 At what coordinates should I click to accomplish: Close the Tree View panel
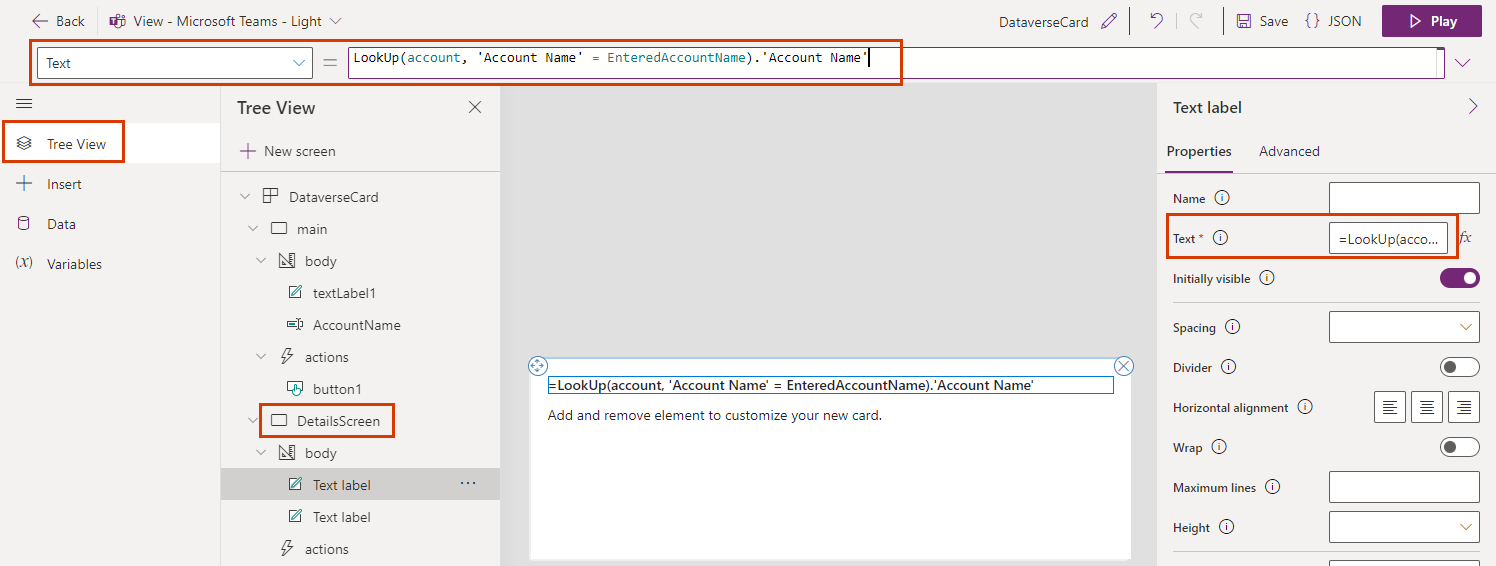(x=475, y=108)
